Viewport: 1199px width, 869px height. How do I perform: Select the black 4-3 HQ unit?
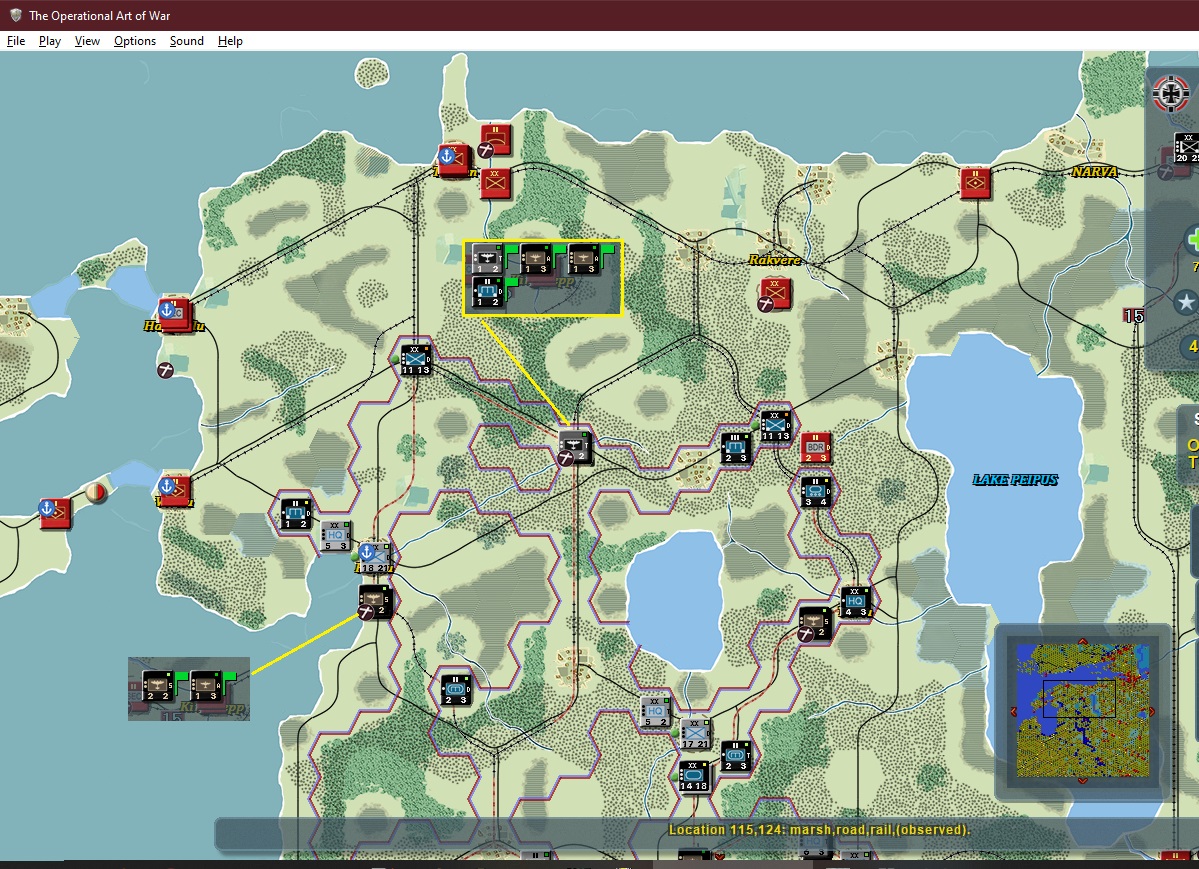point(855,602)
